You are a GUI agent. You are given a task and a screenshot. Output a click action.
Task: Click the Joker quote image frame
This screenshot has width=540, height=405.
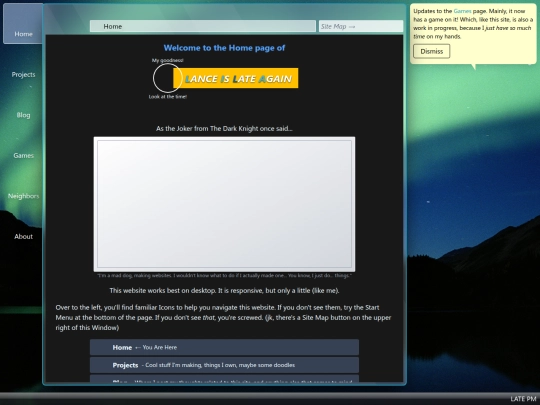(224, 204)
